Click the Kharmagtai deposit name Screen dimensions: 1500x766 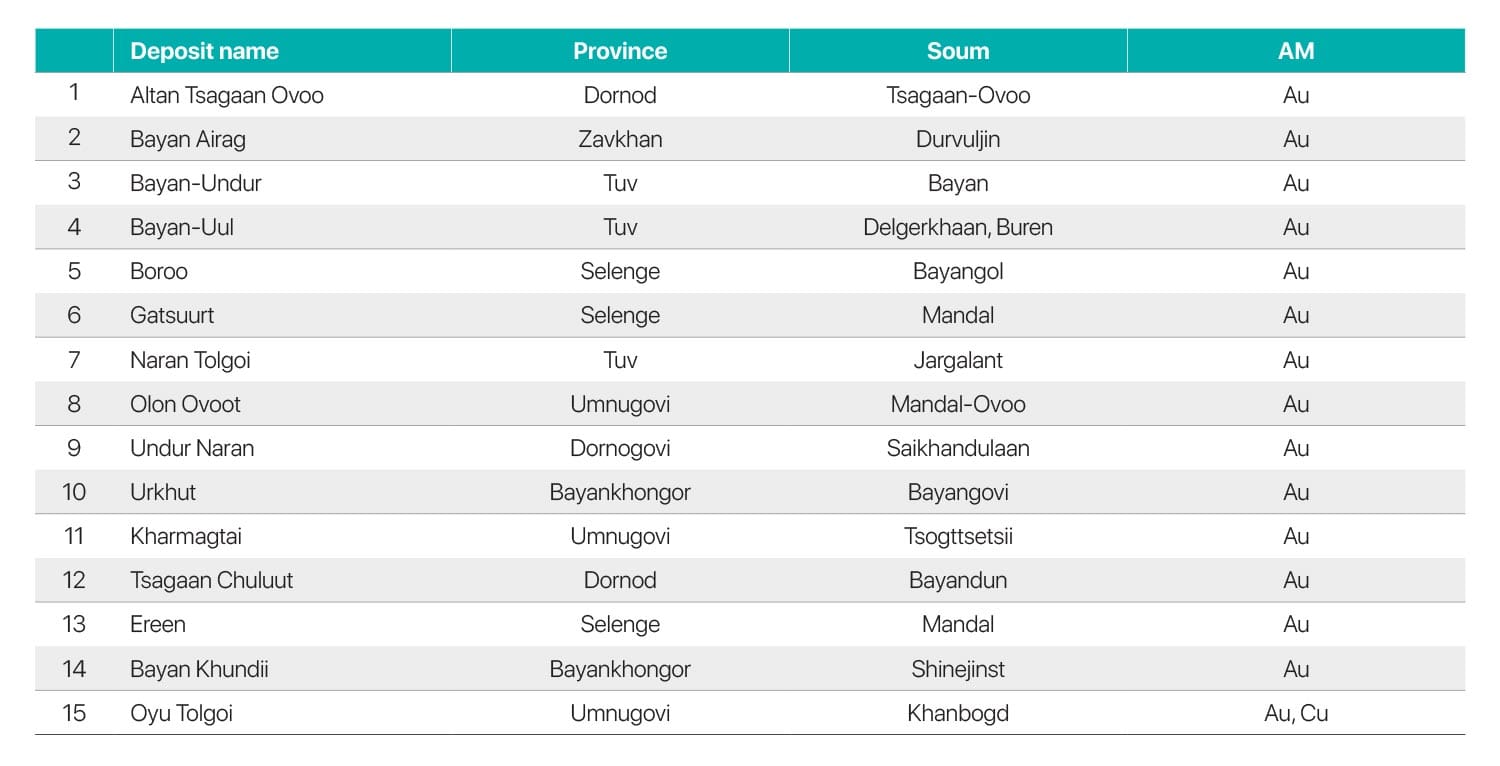click(186, 536)
